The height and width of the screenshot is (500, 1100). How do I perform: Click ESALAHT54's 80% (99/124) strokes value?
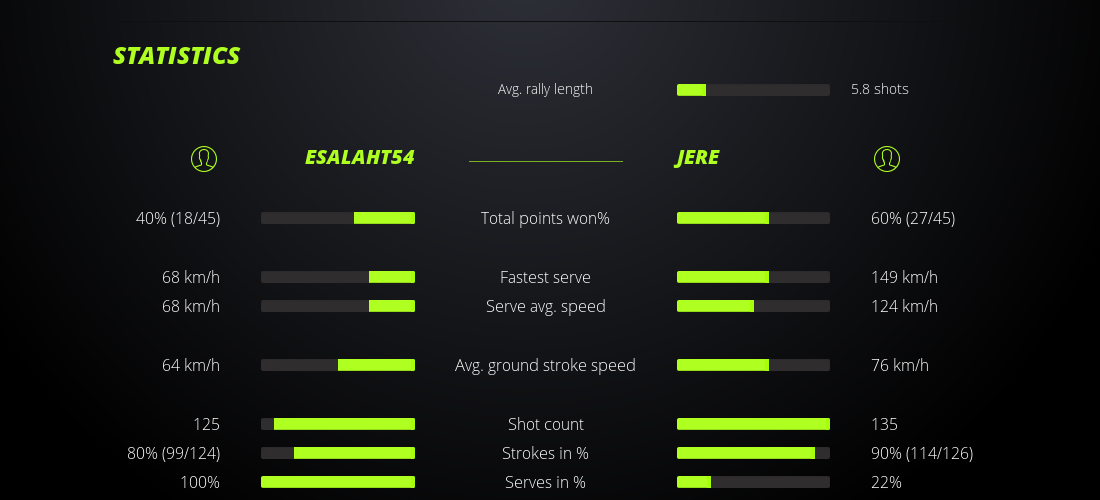click(174, 453)
